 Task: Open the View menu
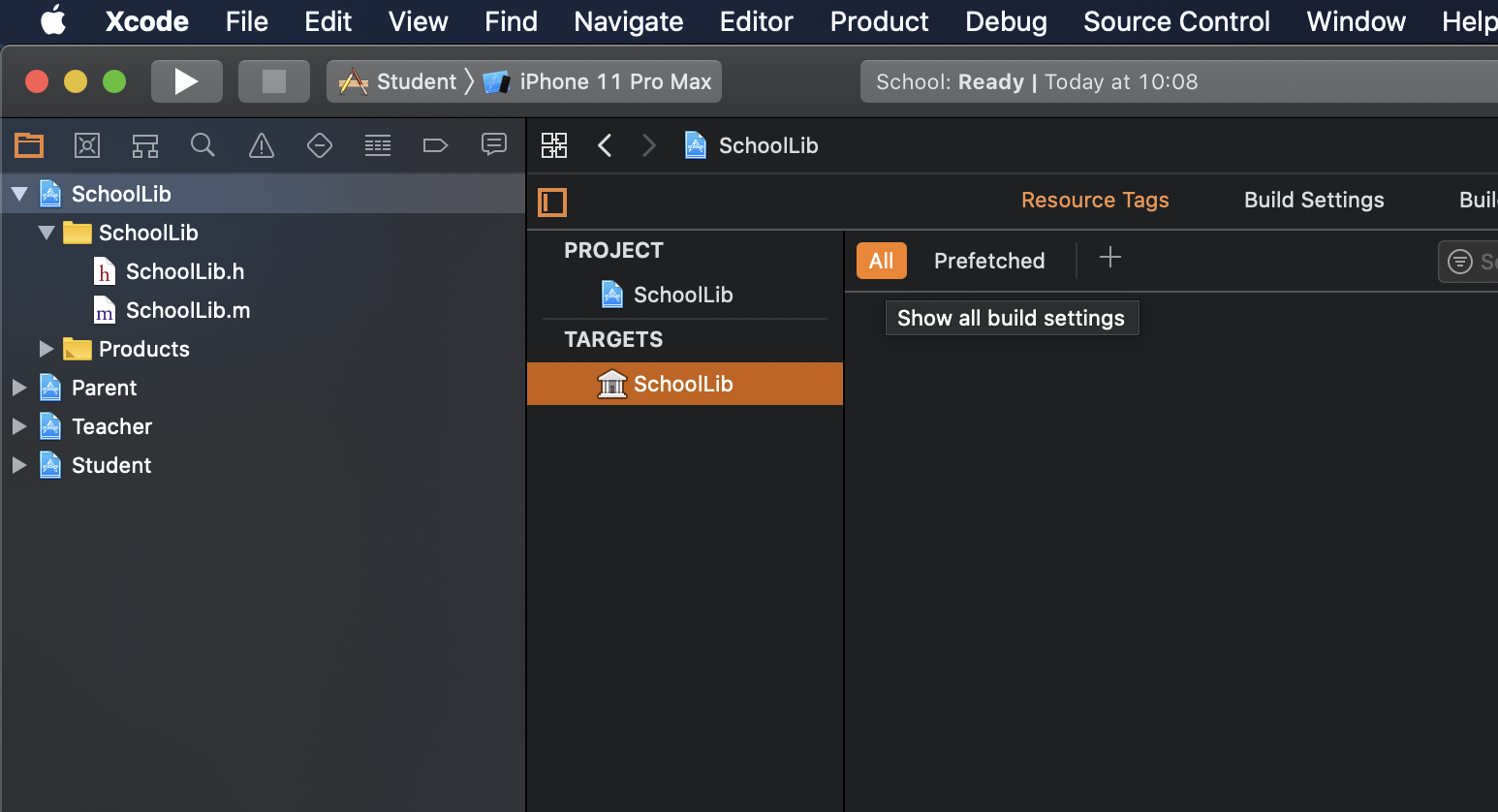pyautogui.click(x=419, y=21)
